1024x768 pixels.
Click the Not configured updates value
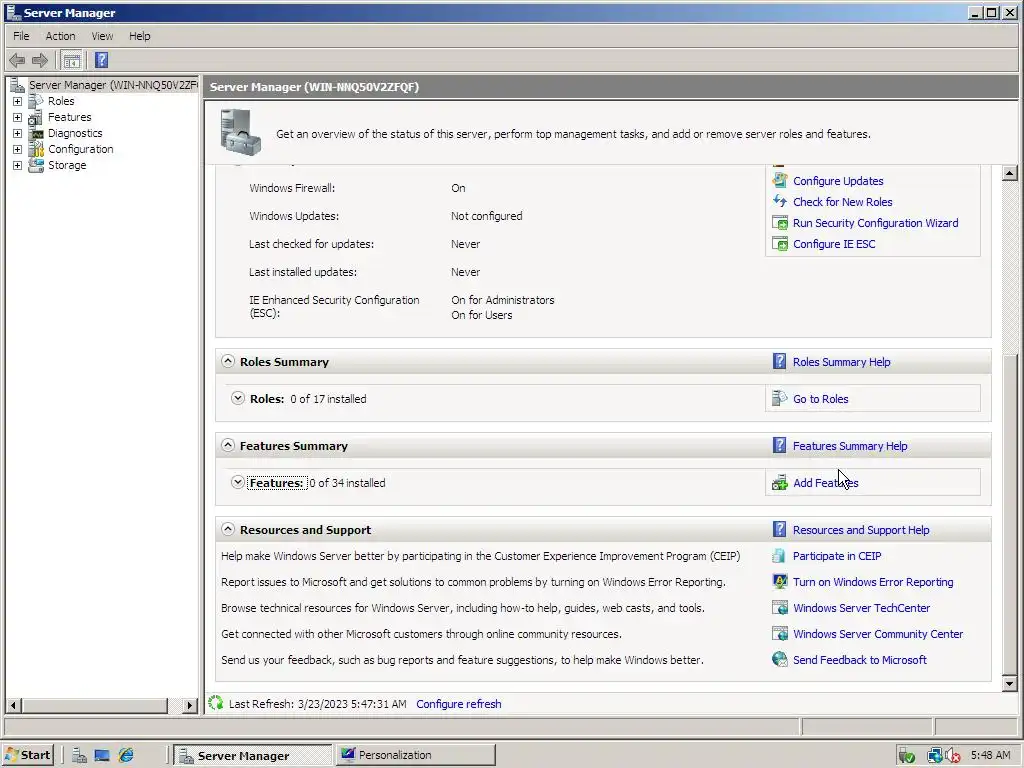coord(487,216)
